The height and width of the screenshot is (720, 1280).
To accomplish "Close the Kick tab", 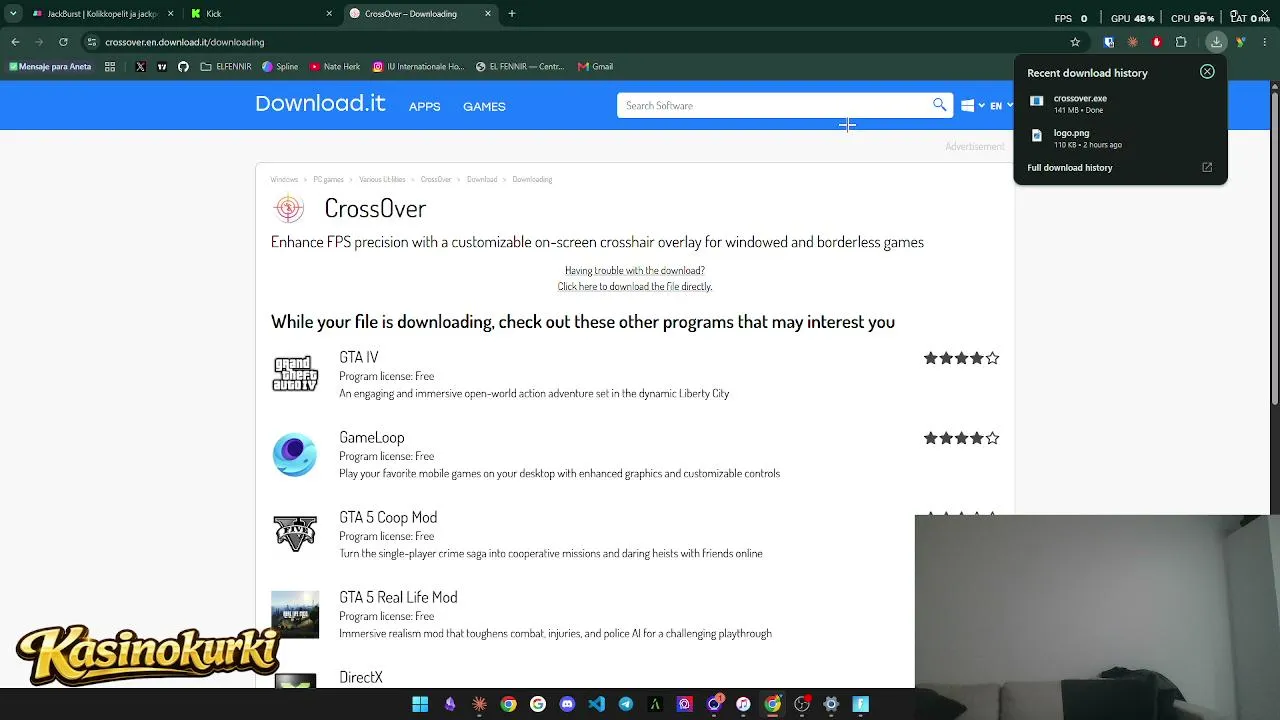I will 329,14.
